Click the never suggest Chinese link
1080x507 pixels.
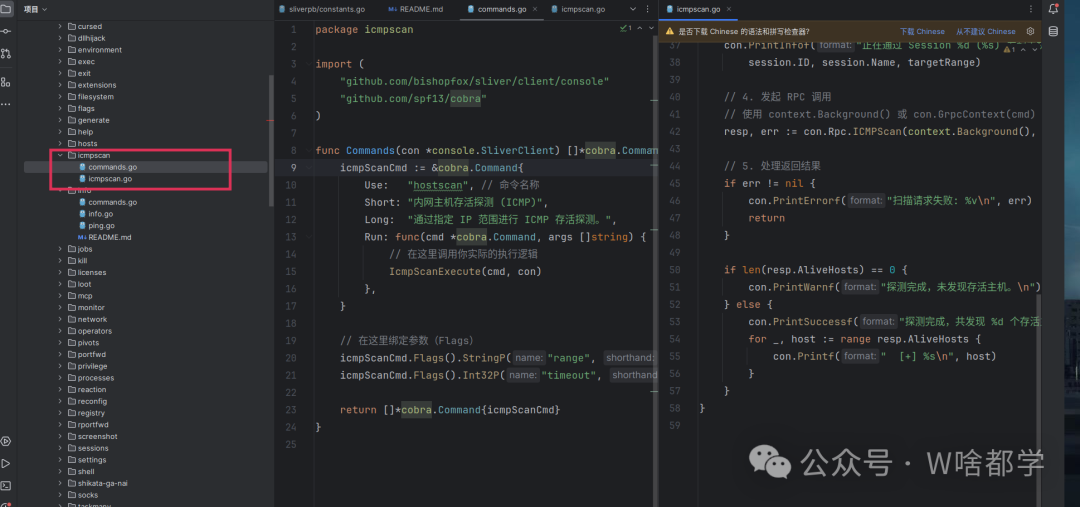tap(985, 31)
